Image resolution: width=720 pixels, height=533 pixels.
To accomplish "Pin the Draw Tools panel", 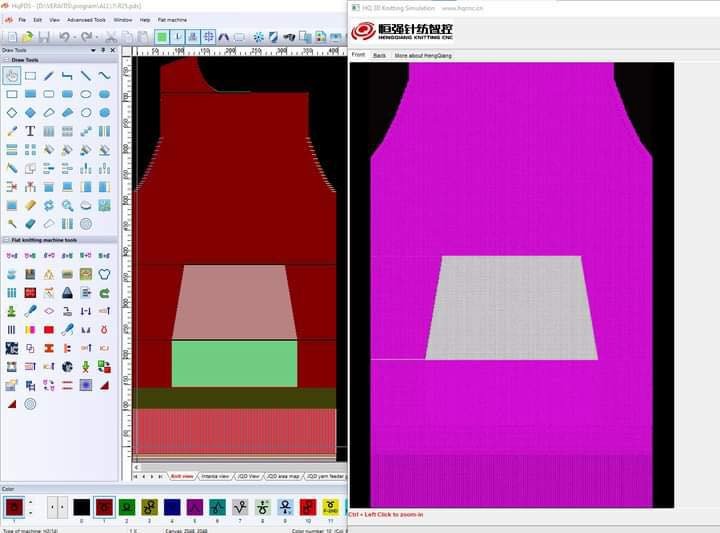I will 101,50.
